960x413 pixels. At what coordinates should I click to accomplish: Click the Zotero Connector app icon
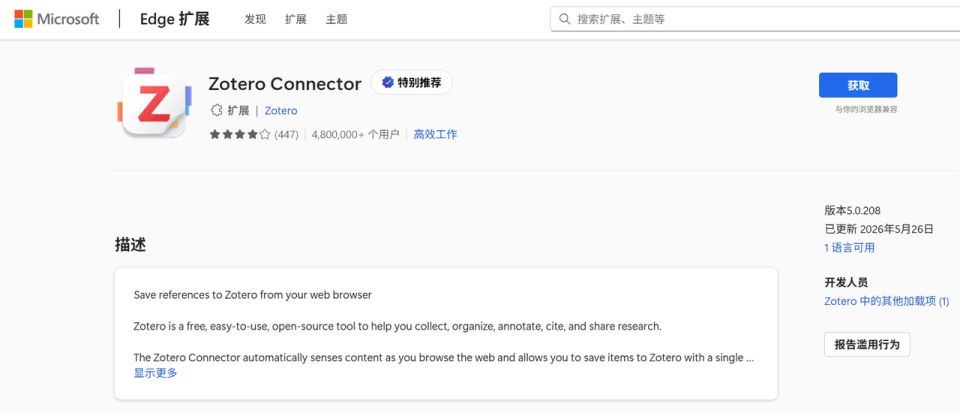tap(154, 103)
